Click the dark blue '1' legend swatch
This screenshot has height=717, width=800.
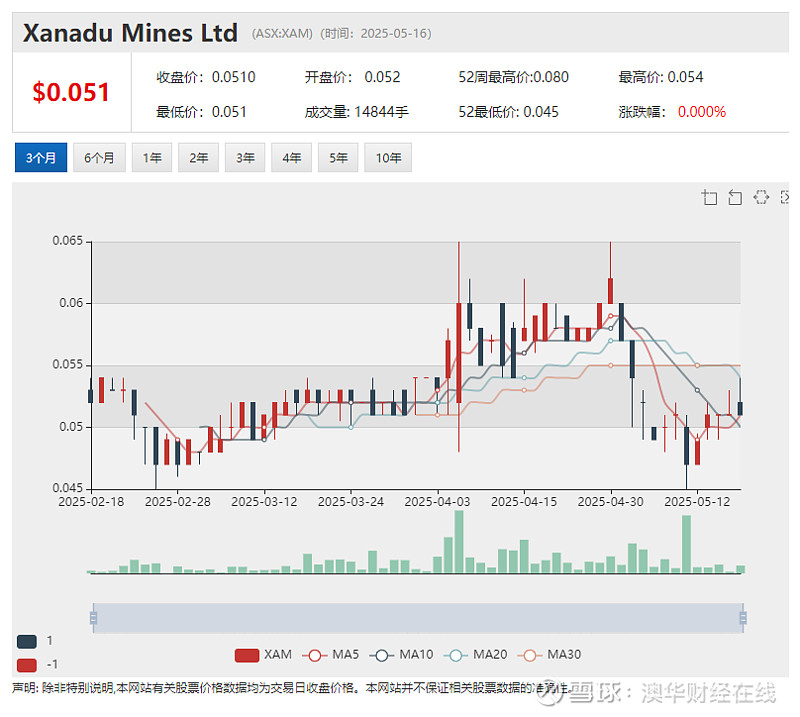(x=27, y=641)
